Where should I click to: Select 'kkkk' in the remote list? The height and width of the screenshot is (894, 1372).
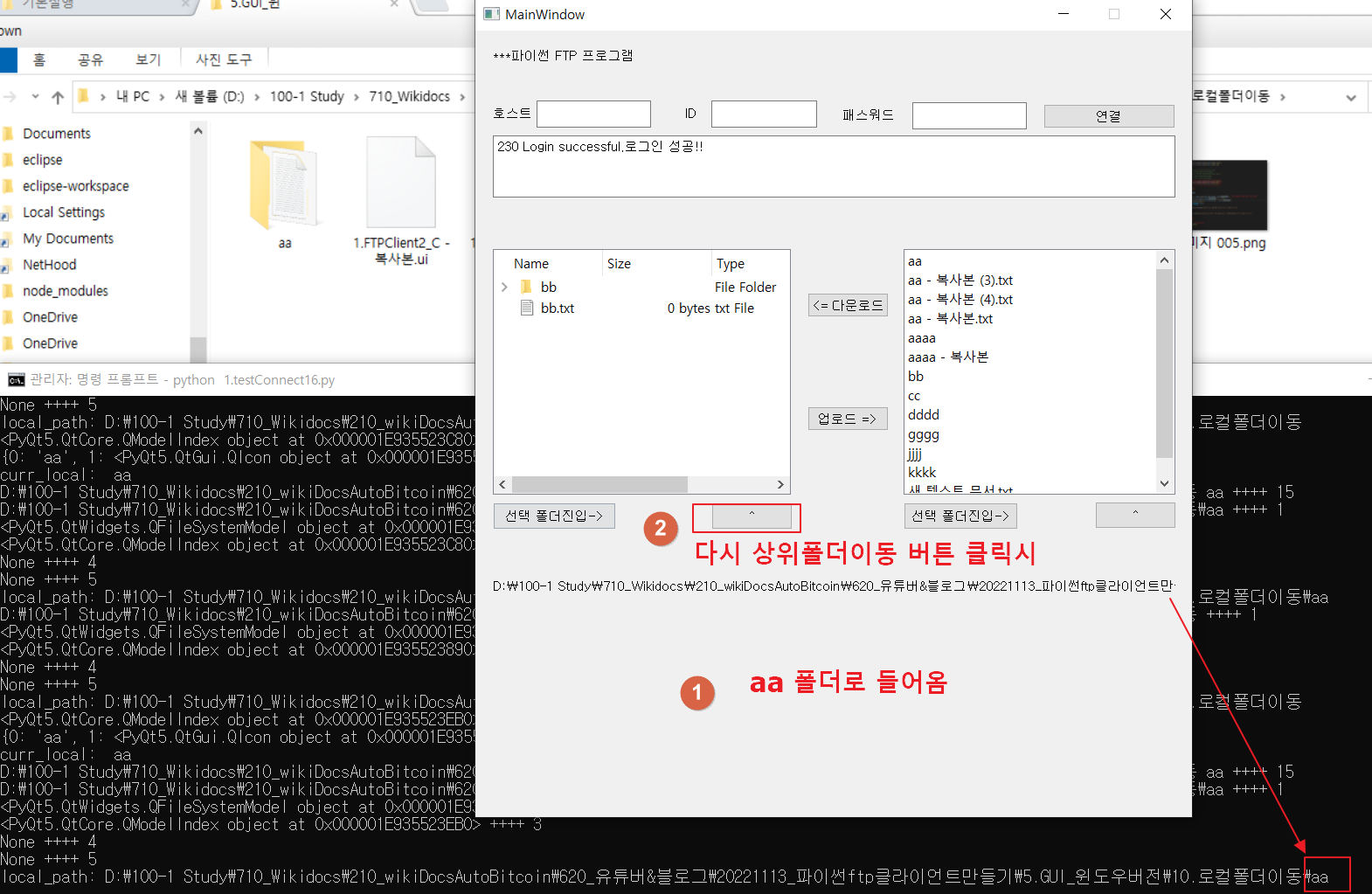click(922, 473)
